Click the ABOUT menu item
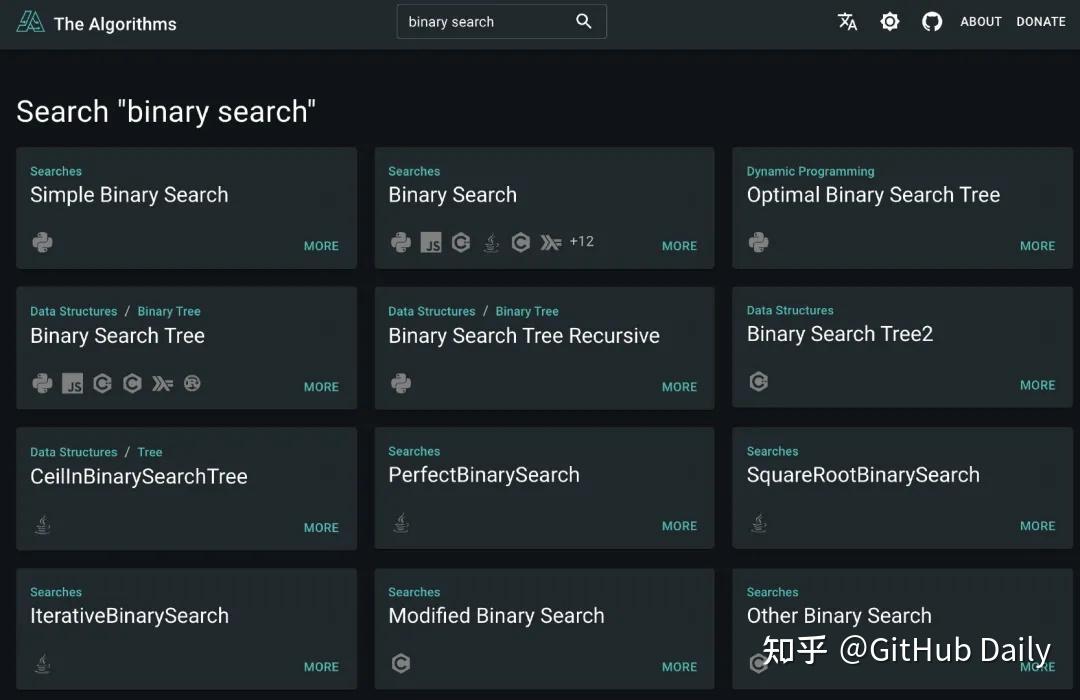The width and height of the screenshot is (1080, 700). pos(980,21)
